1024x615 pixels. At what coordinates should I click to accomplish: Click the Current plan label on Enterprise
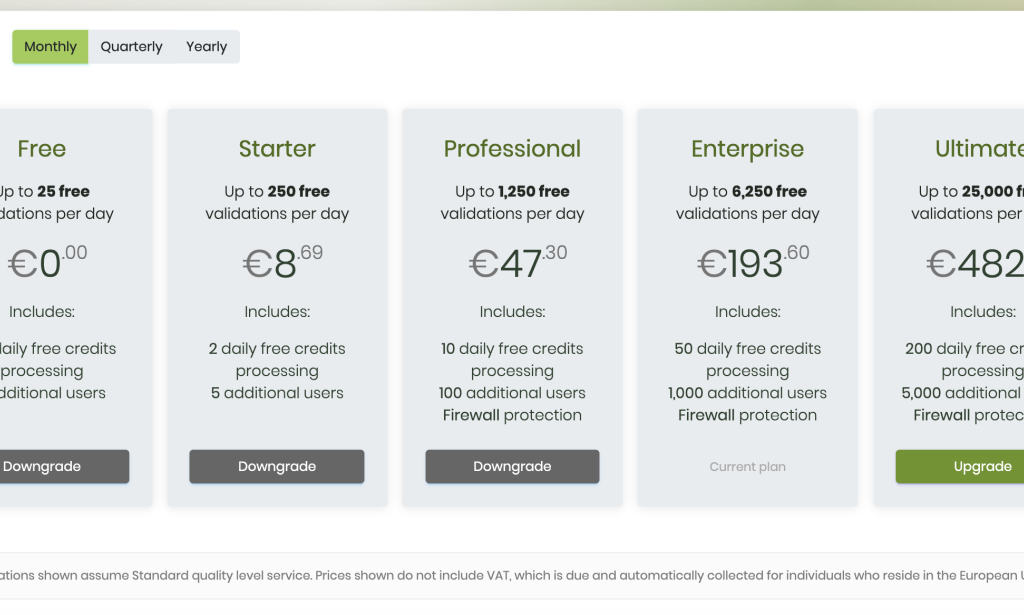point(747,466)
